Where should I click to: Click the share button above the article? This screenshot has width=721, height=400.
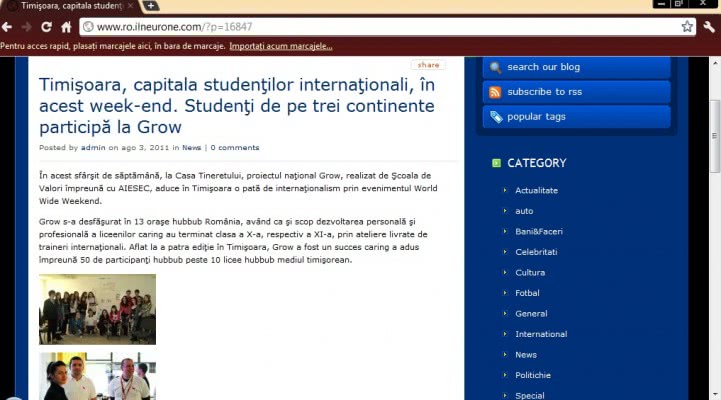(x=428, y=65)
